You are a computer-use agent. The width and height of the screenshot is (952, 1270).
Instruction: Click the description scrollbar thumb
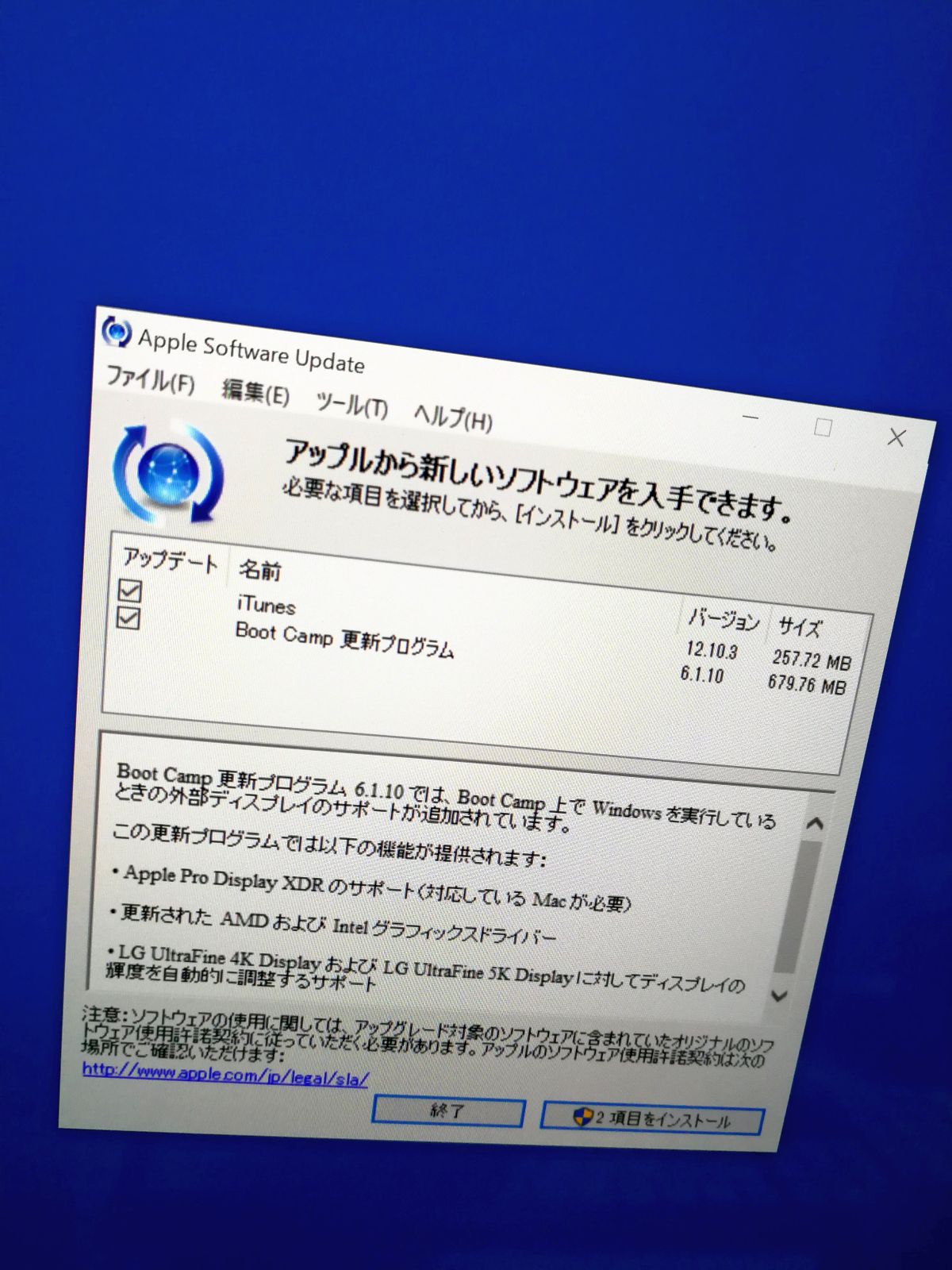tap(797, 907)
